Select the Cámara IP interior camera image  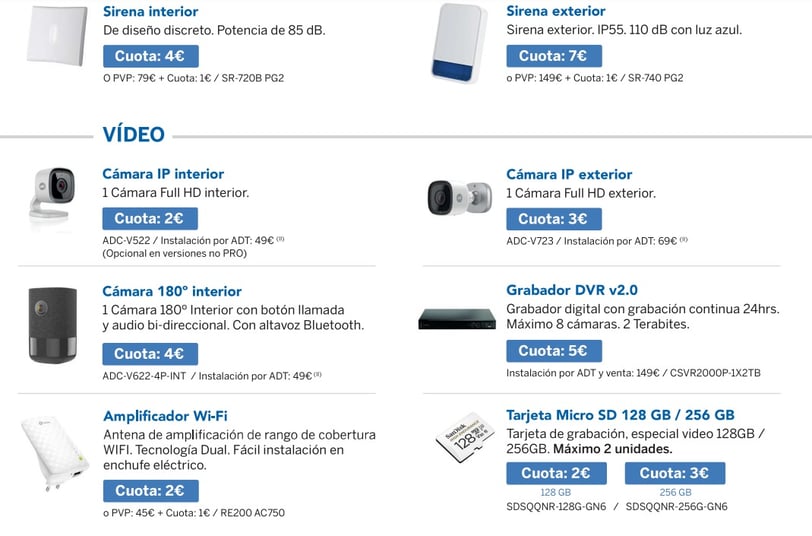52,194
